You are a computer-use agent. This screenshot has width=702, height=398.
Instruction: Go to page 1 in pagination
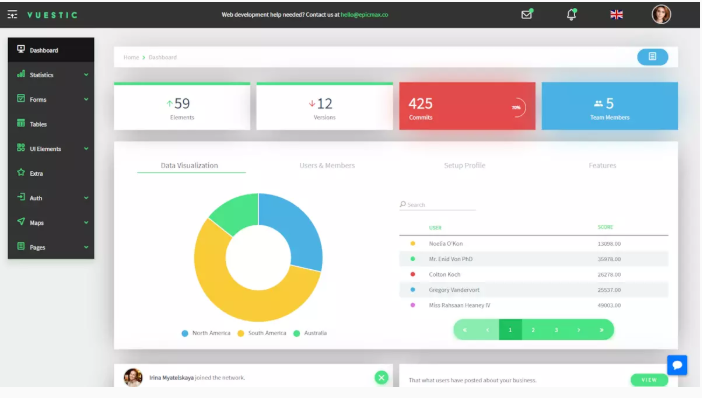point(510,330)
